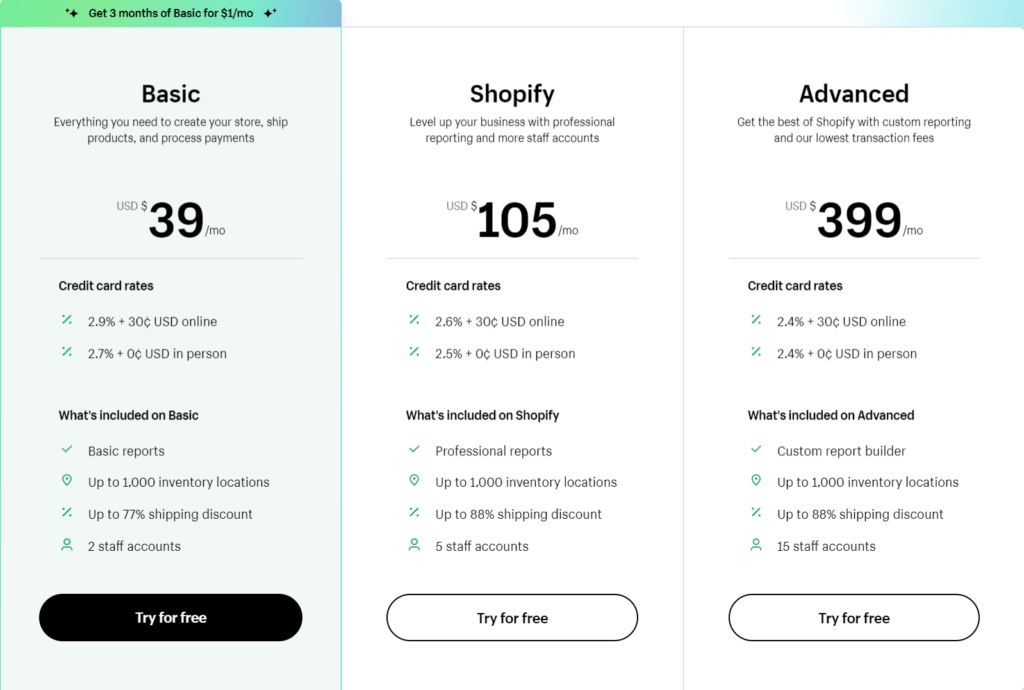Click the percent icon beside 2.9% online rate

(67, 320)
